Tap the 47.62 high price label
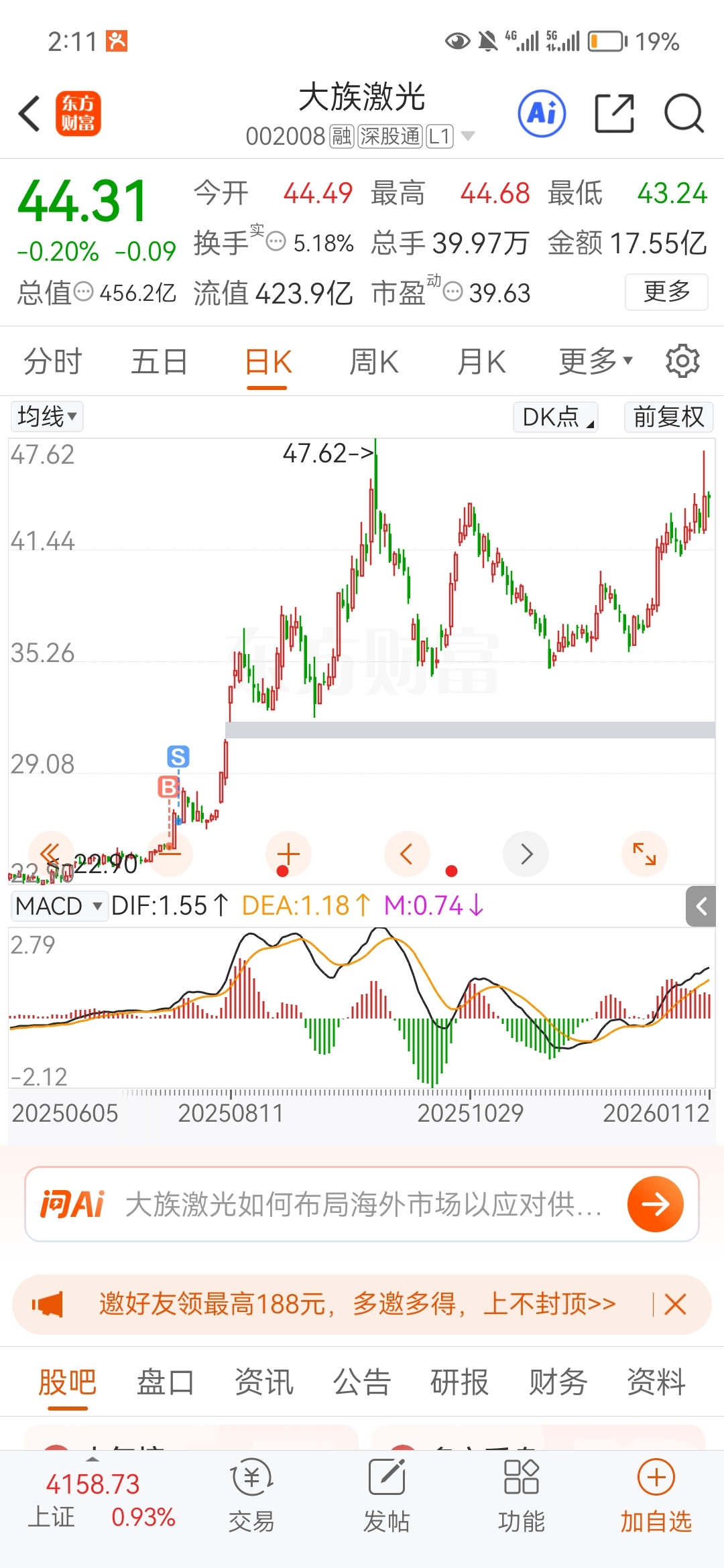This screenshot has height=1568, width=724. point(328,454)
